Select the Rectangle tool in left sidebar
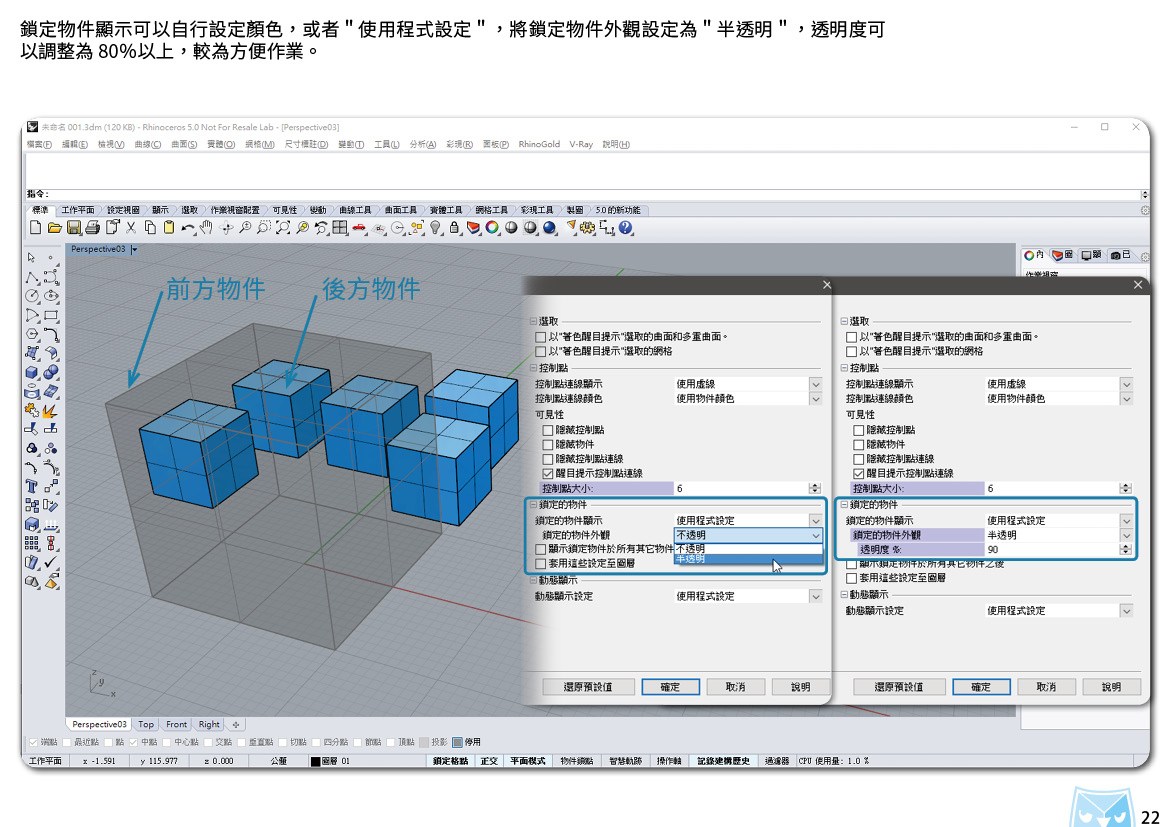Image resolution: width=1170 pixels, height=827 pixels. coord(51,316)
